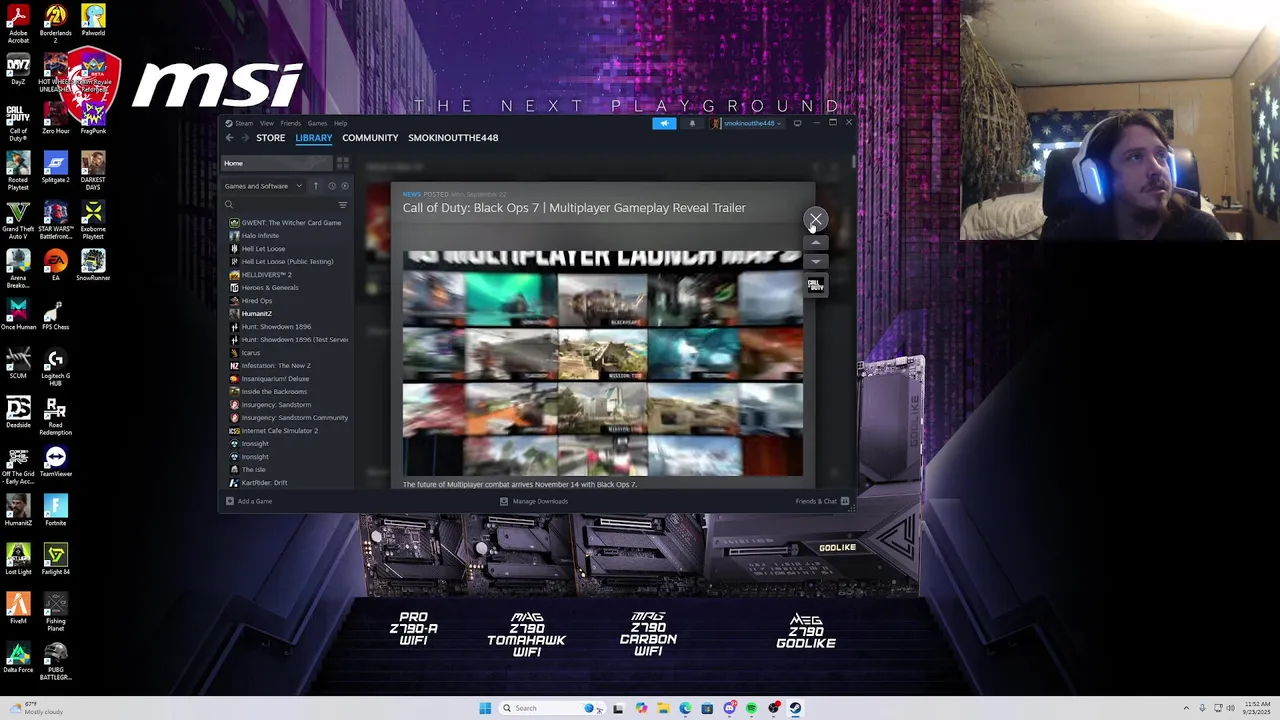
Task: Play the Multiplayer Launch Maps trailer image
Action: click(603, 363)
